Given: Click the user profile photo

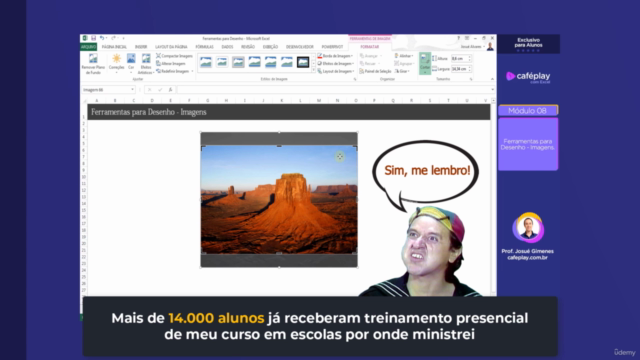Looking at the screenshot, I should click(490, 47).
